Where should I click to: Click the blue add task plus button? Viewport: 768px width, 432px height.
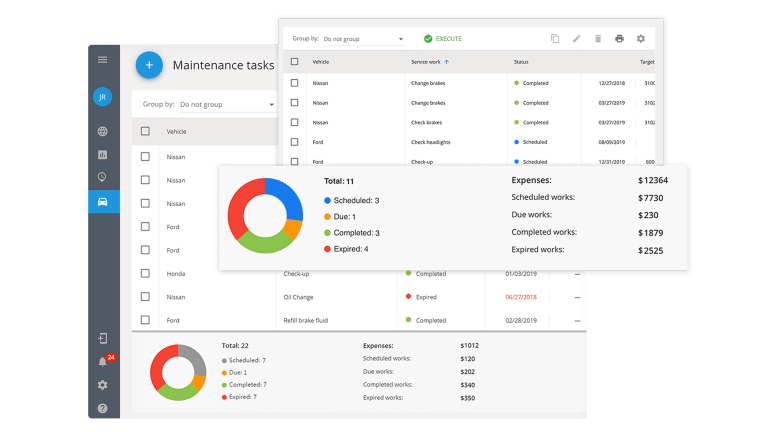[149, 65]
